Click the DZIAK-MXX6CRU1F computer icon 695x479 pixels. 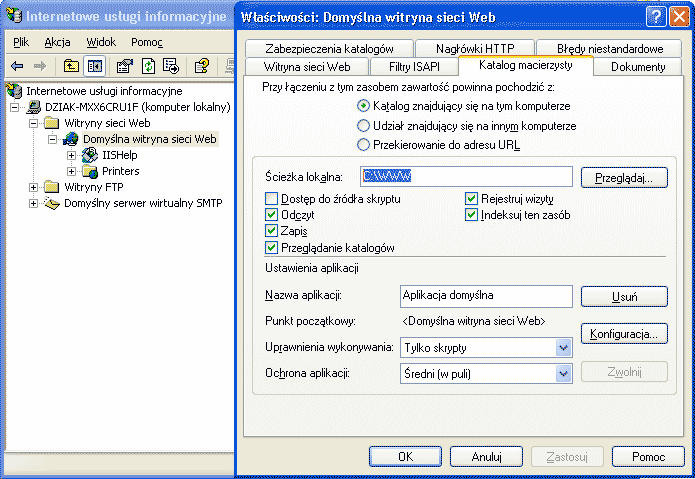tap(34, 107)
